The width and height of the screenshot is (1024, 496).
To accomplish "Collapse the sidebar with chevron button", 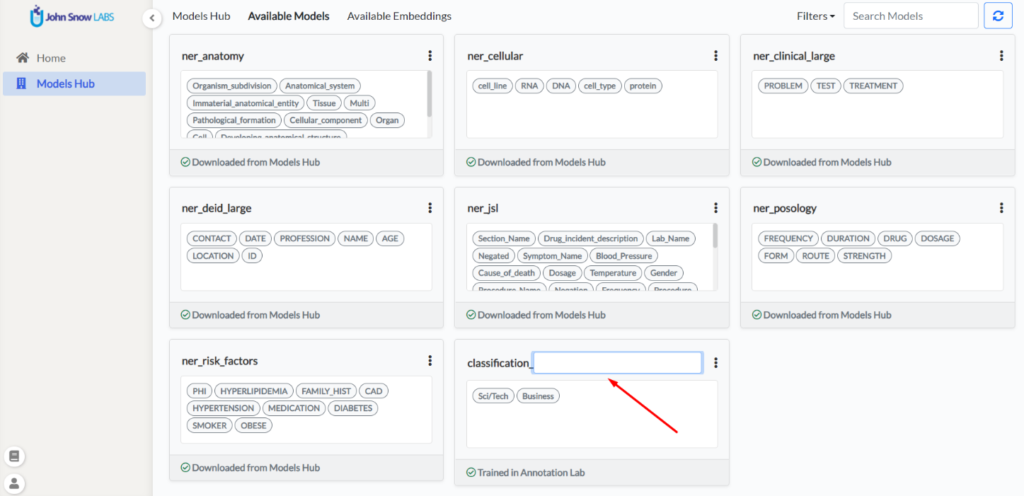I will 152,18.
